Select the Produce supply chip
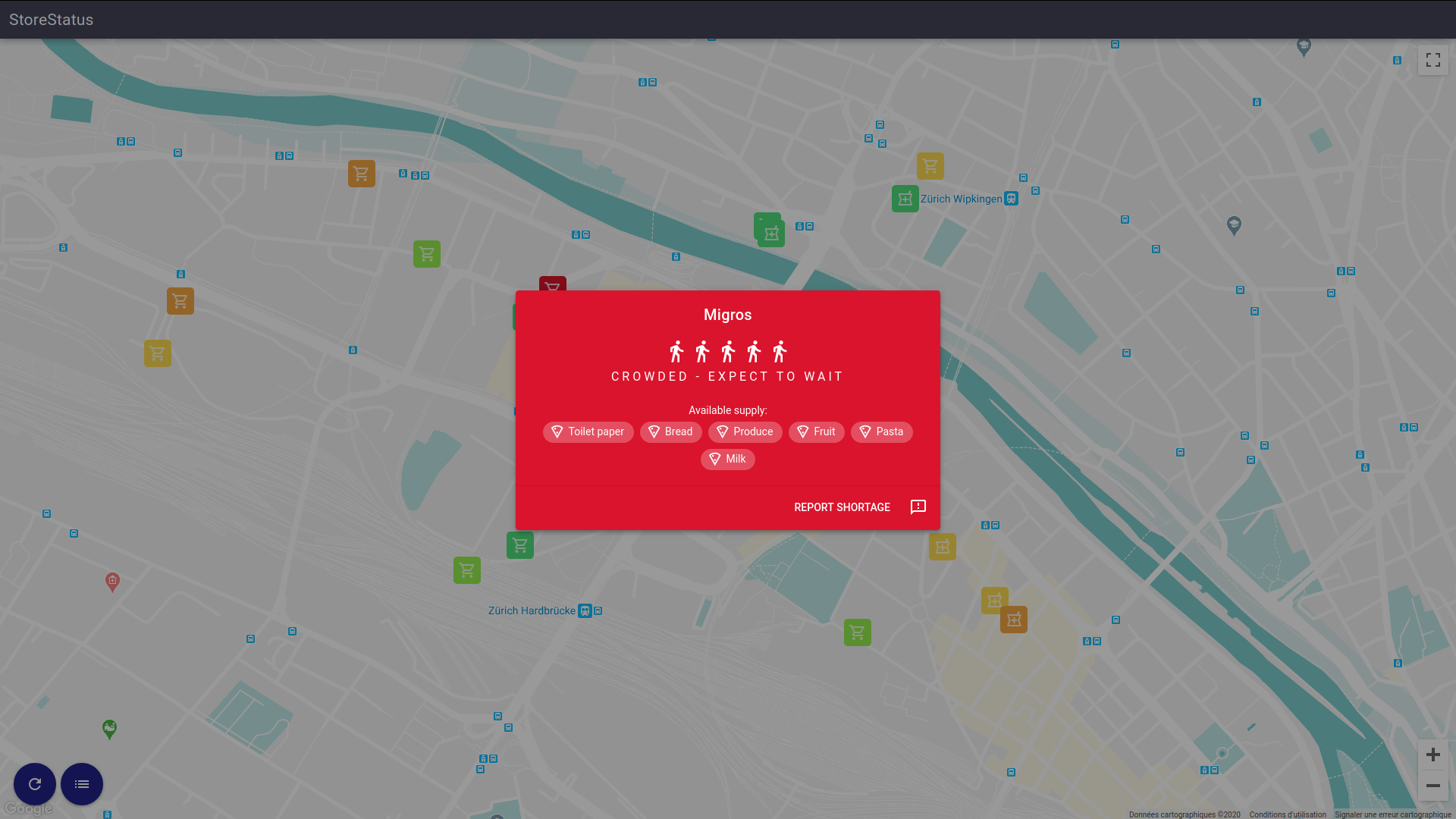 745,432
